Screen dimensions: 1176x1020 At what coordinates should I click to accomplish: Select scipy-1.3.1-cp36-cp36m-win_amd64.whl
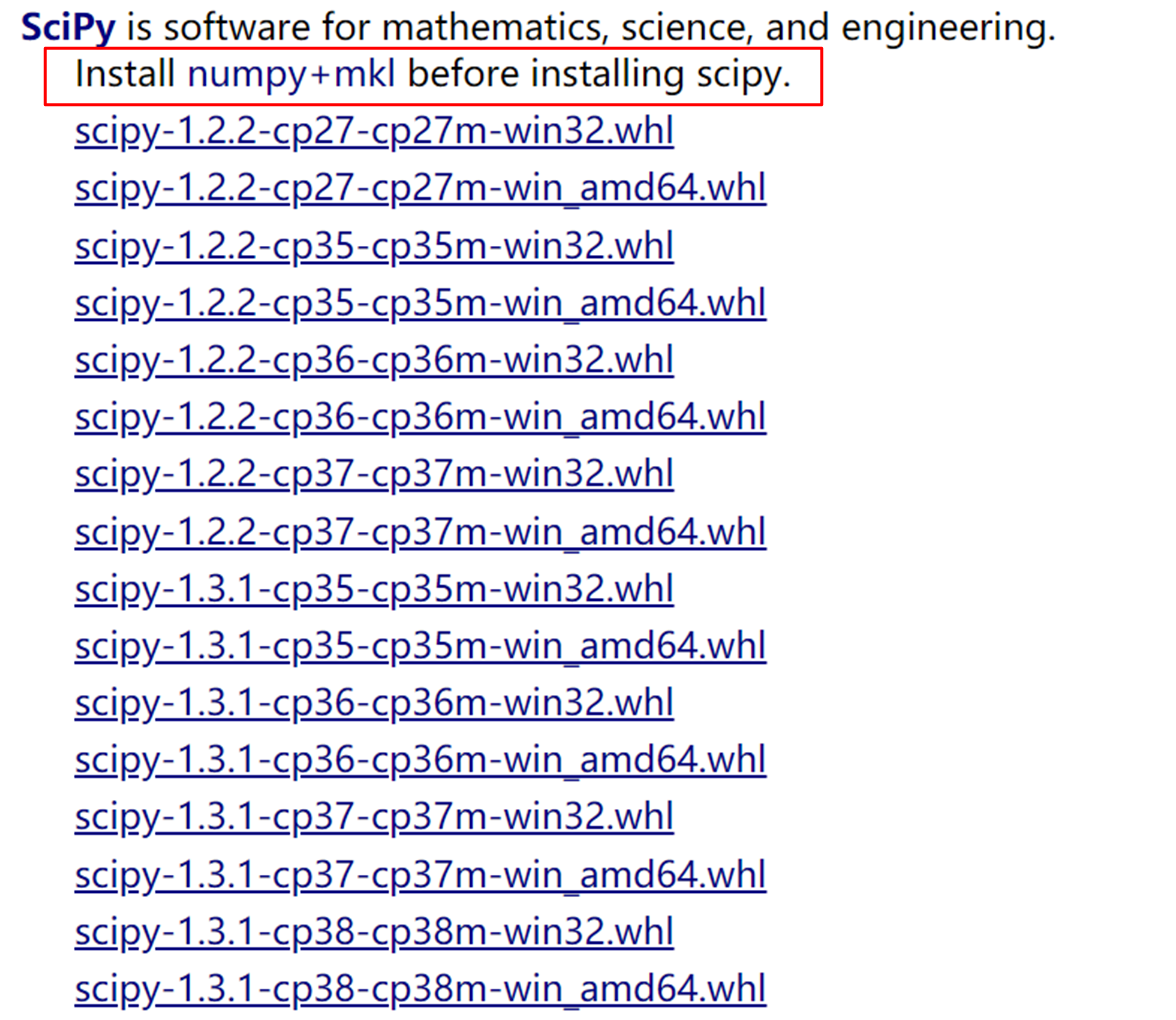(420, 761)
